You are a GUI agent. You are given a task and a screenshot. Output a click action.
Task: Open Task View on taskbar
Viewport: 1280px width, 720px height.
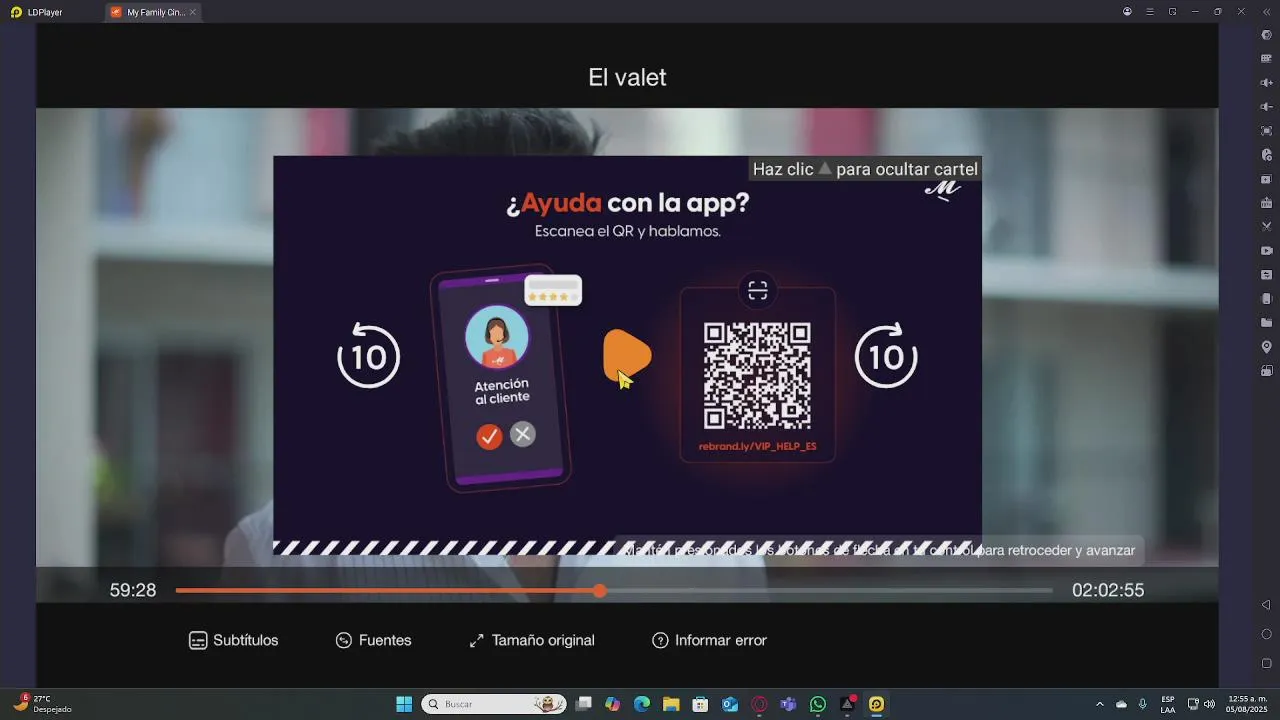click(585, 704)
